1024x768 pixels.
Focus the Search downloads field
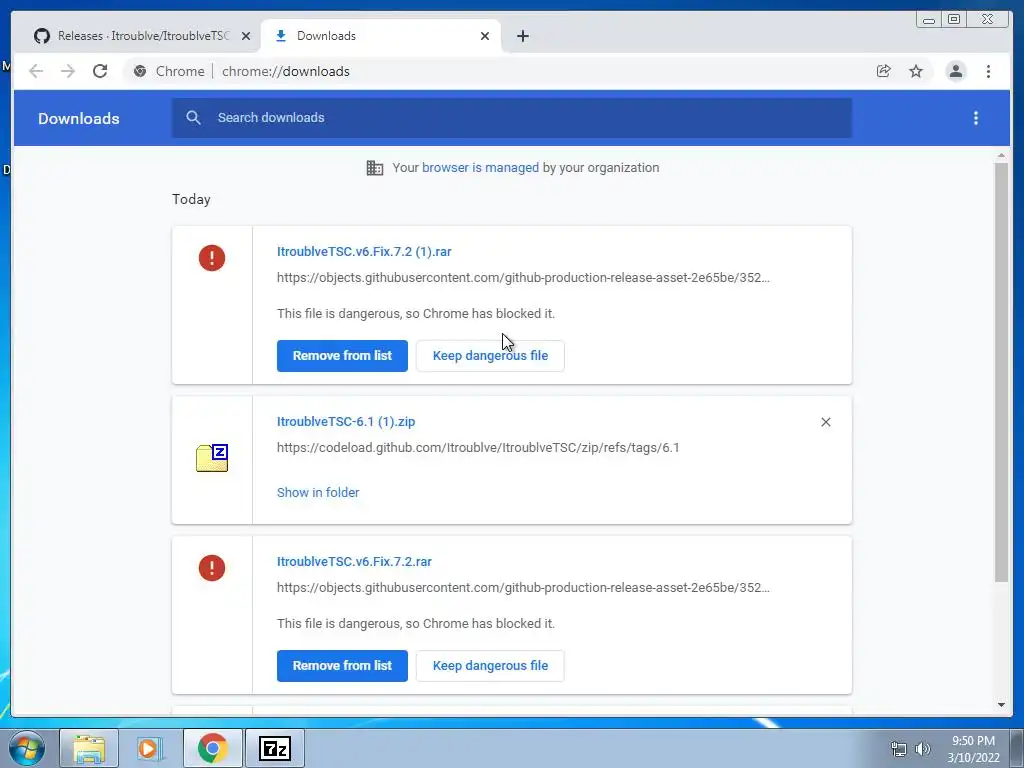tap(512, 118)
